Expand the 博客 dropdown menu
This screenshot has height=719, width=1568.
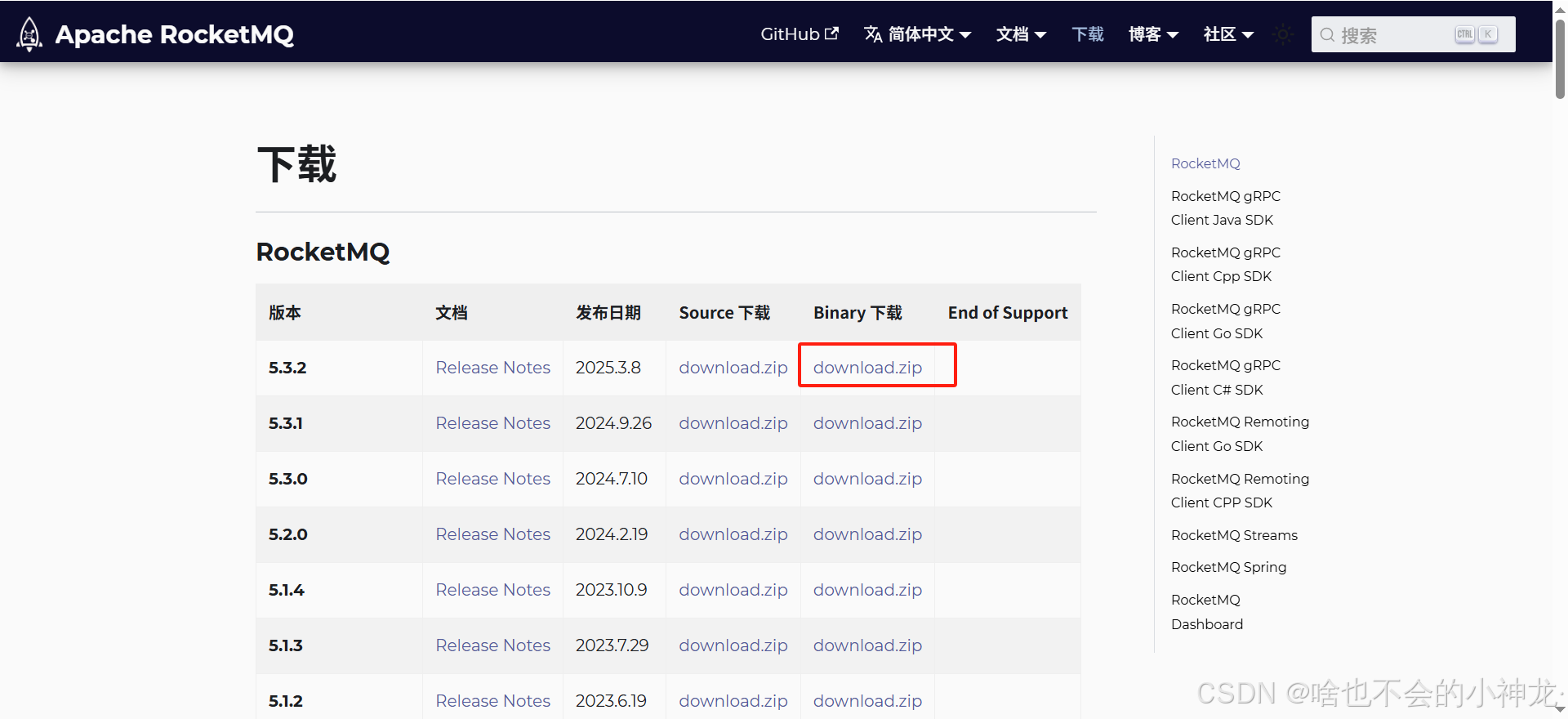[x=1153, y=34]
